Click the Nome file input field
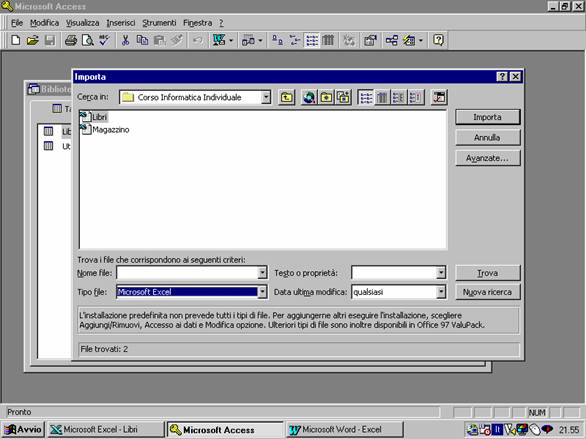Screen dimensions: 586x439 [x=187, y=273]
